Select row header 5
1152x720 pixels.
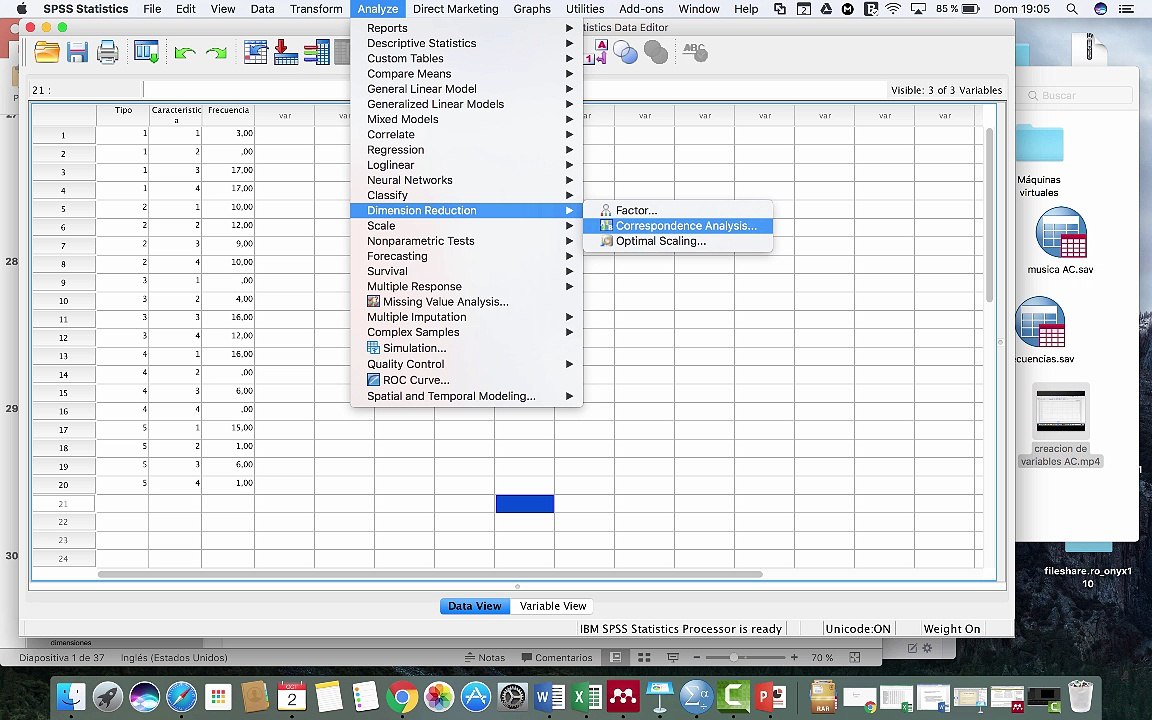pos(64,209)
